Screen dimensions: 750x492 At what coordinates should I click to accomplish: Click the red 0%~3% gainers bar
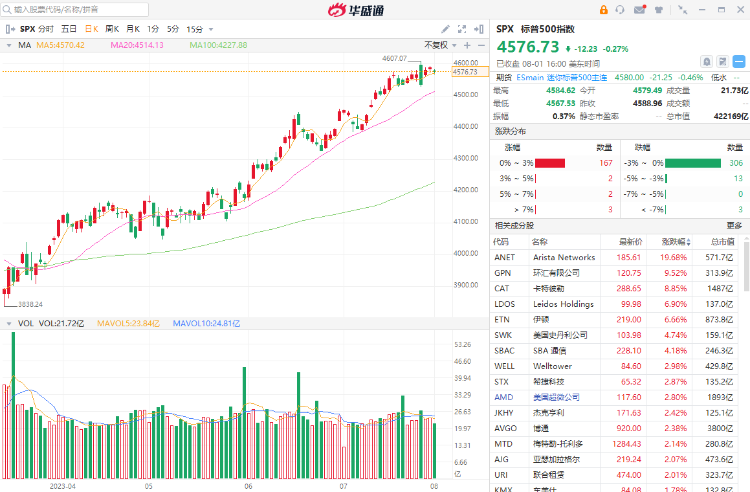coord(550,163)
